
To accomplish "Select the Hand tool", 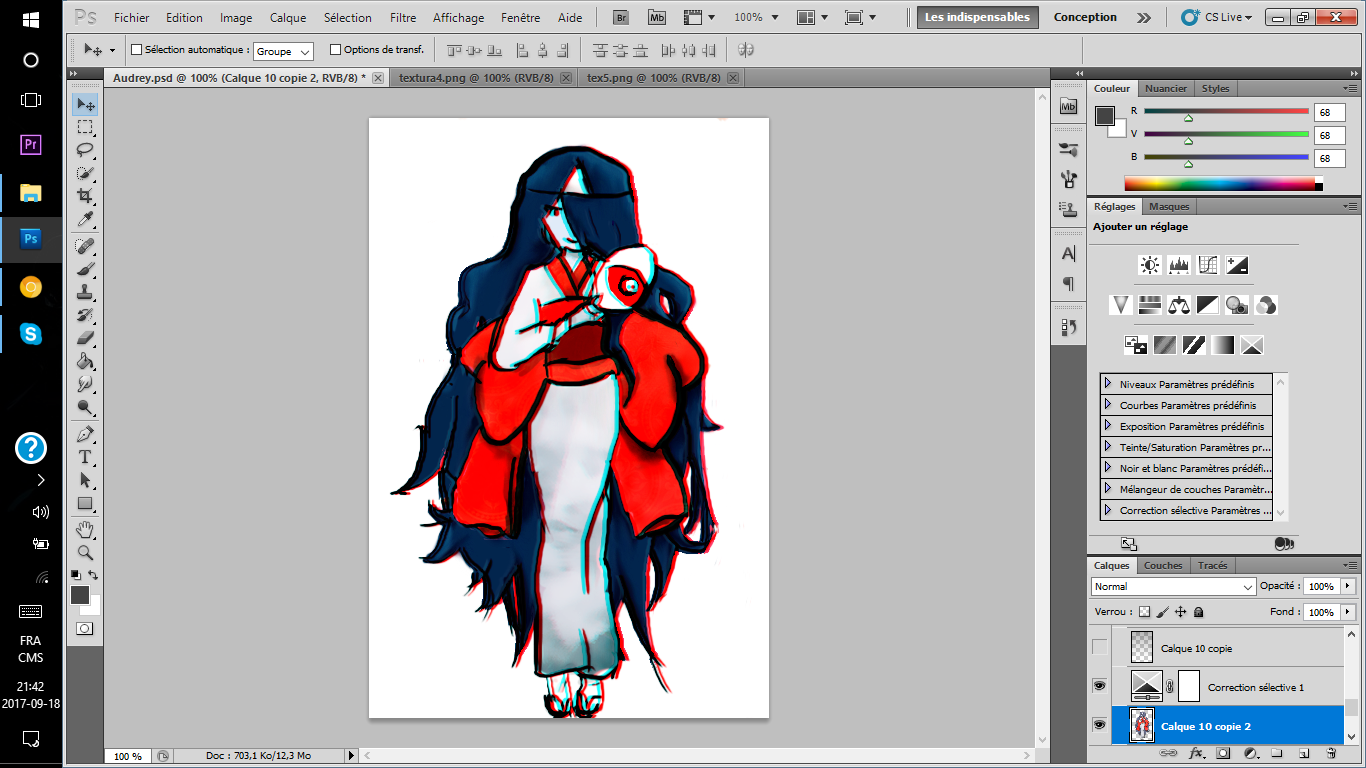I will pyautogui.click(x=85, y=529).
